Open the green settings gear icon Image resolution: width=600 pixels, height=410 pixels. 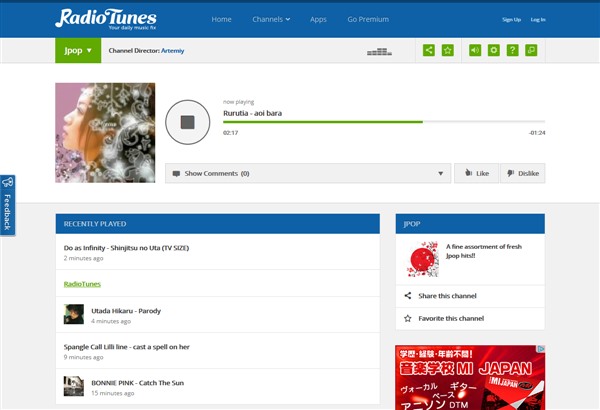[x=494, y=50]
